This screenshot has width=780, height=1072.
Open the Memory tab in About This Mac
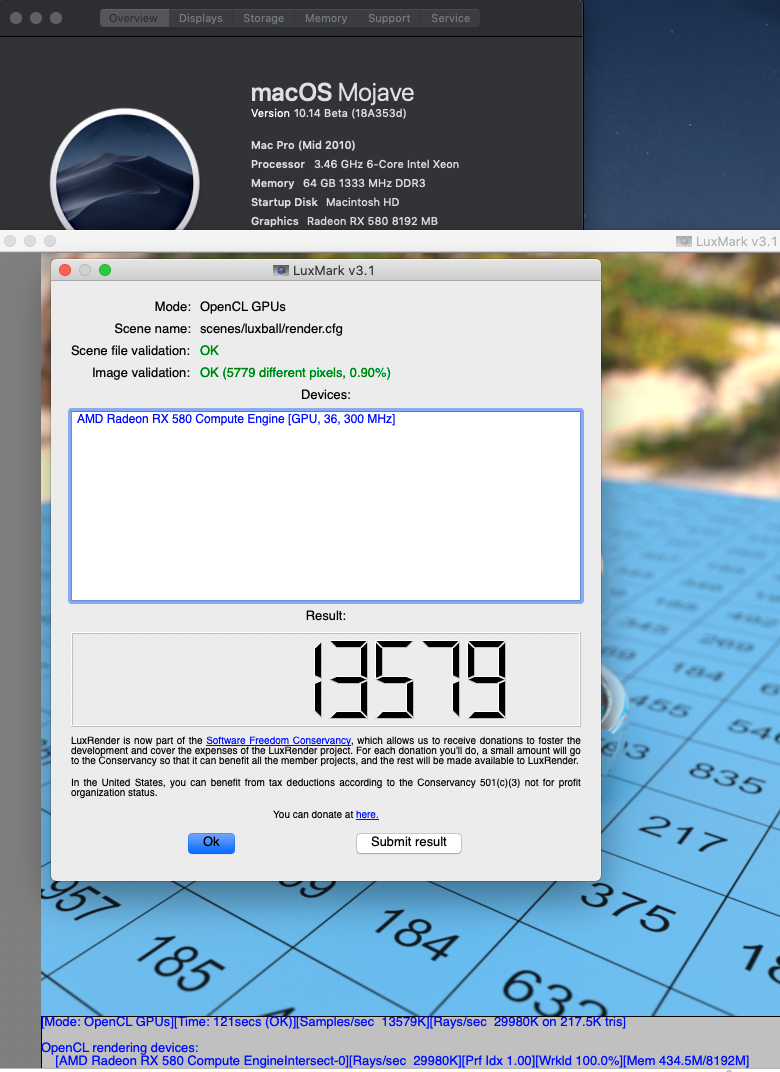tap(326, 18)
